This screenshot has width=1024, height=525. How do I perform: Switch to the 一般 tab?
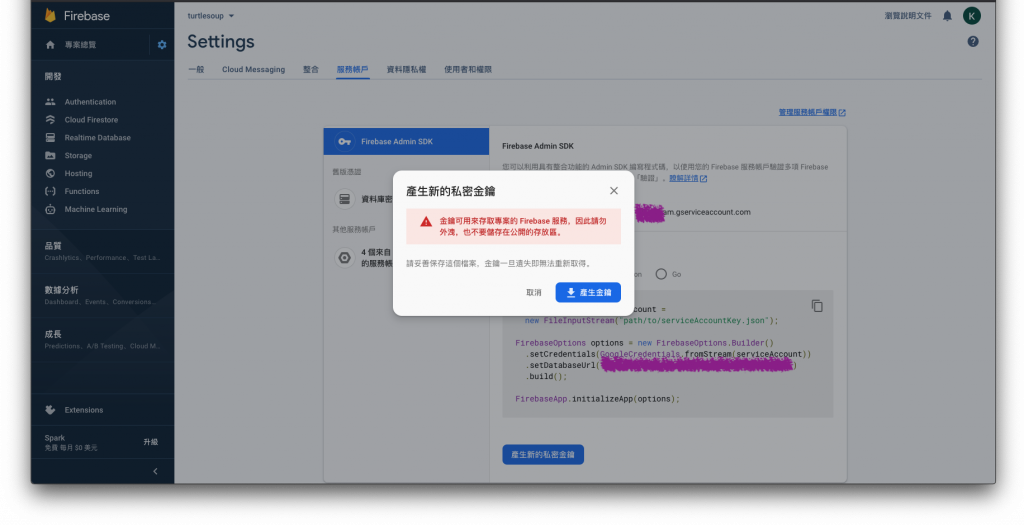tap(196, 69)
